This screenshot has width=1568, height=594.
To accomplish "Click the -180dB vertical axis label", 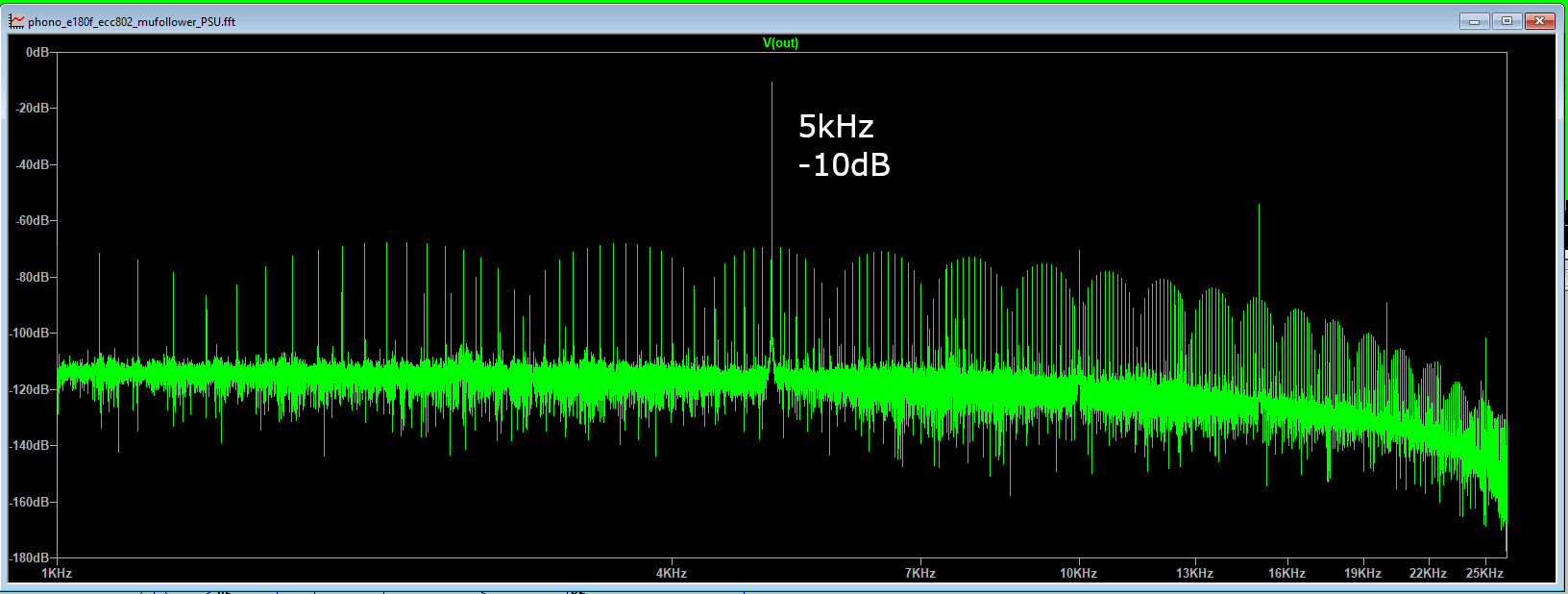I will point(30,558).
